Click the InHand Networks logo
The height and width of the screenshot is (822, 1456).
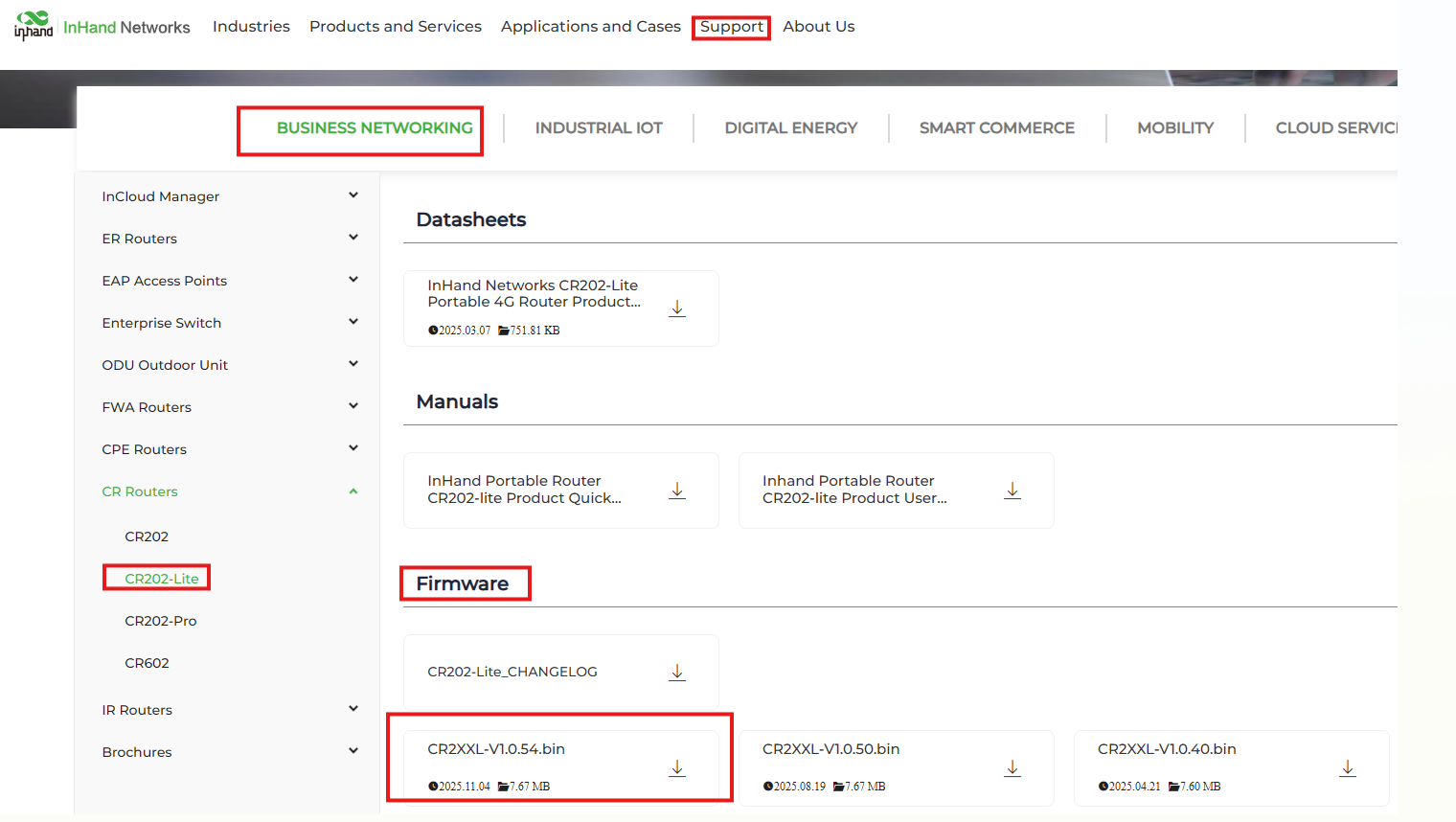34,25
